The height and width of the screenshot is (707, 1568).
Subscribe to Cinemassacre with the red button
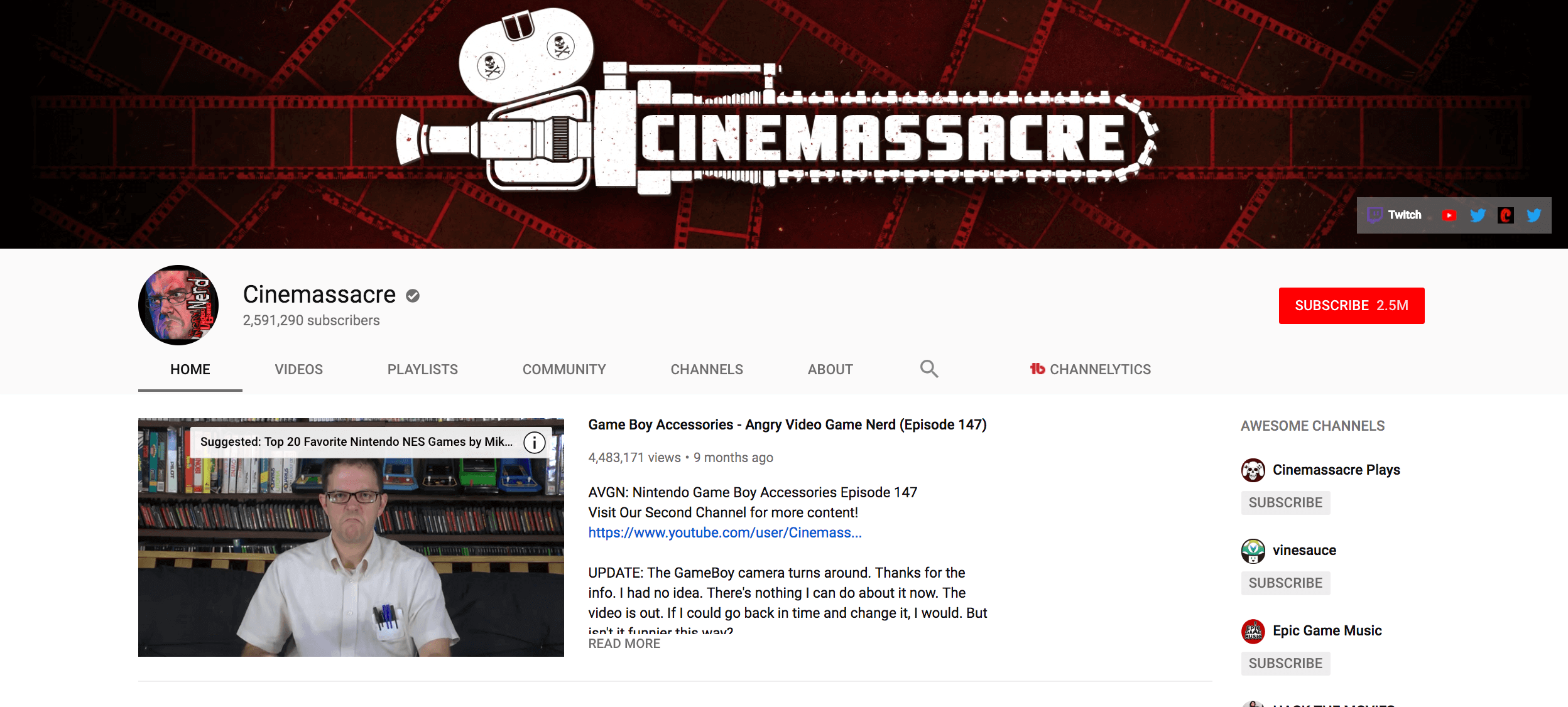(1351, 306)
